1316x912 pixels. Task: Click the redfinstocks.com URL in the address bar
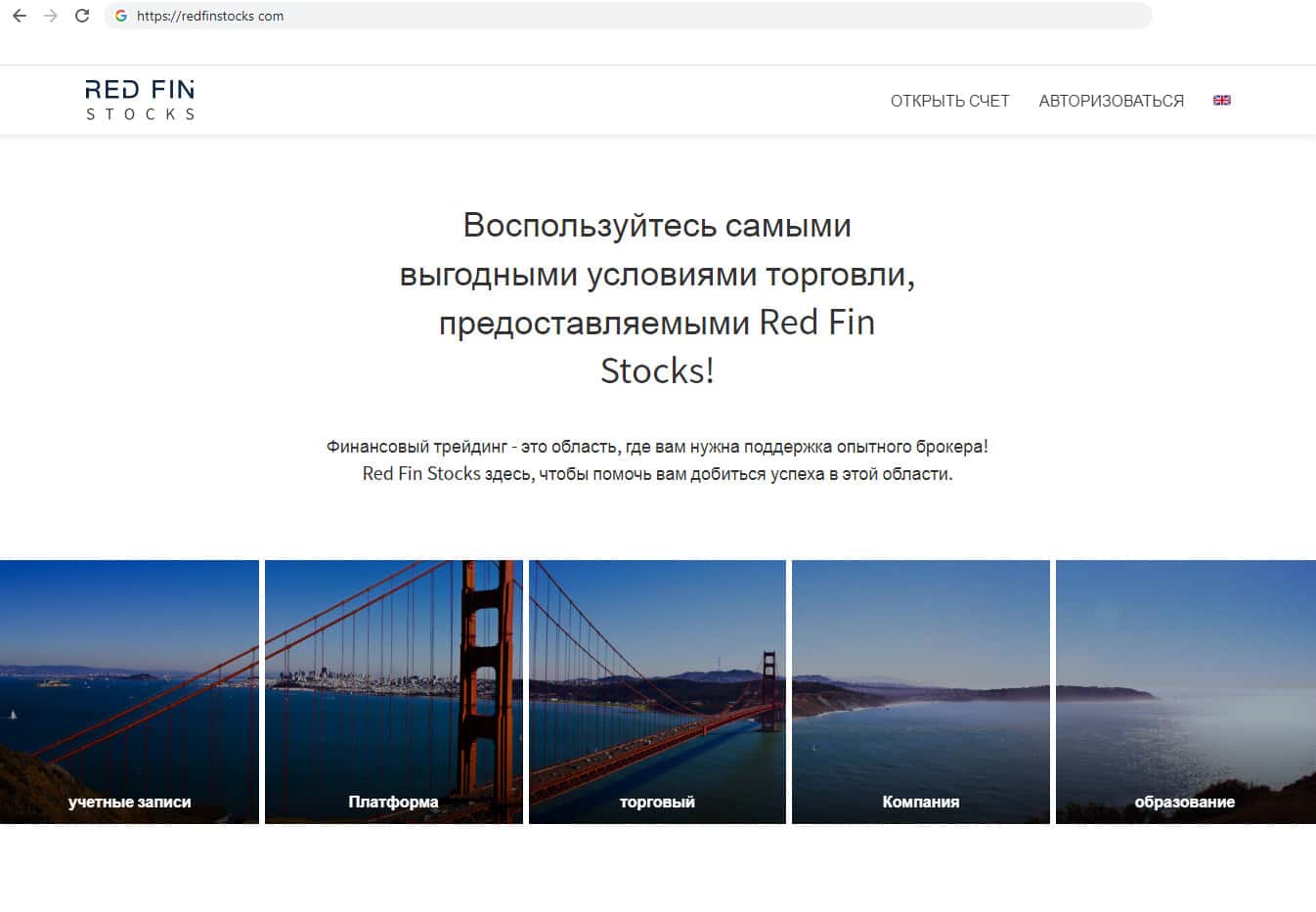[210, 16]
